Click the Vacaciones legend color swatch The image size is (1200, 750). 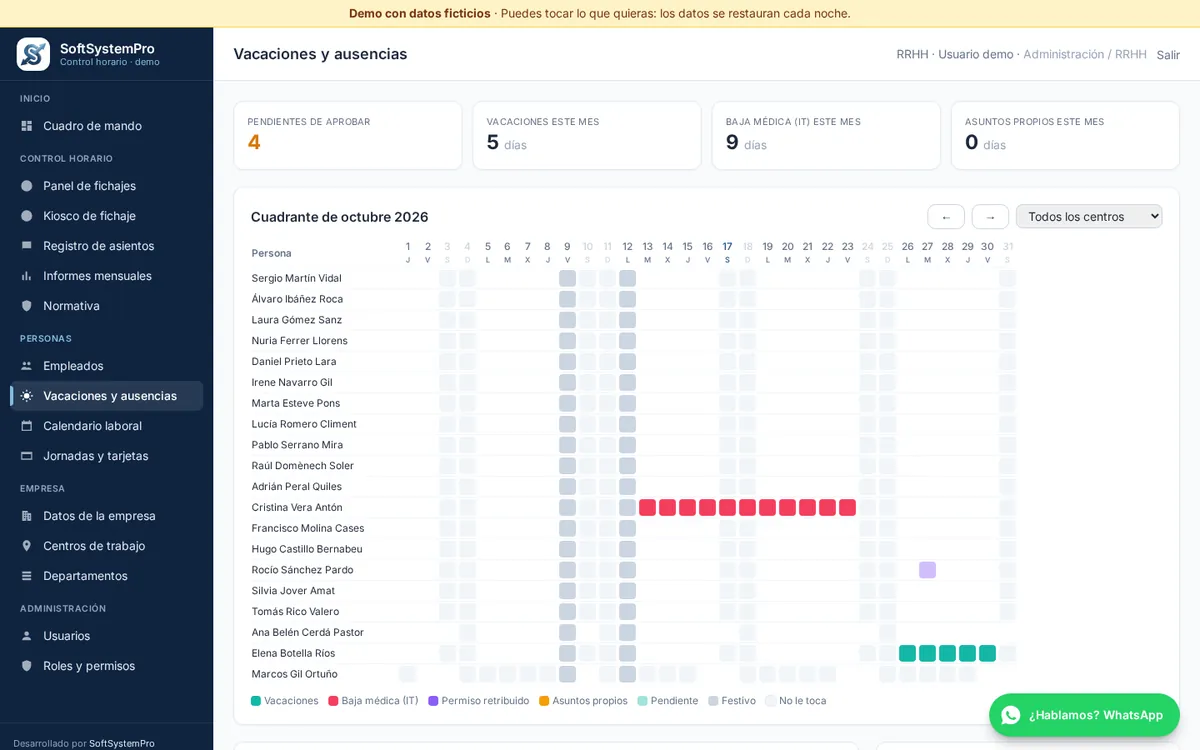(x=256, y=701)
